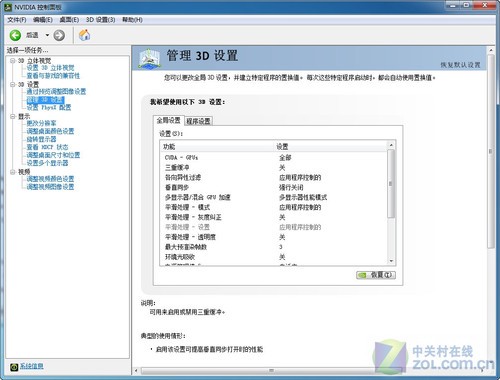Image resolution: width=500 pixels, height=380 pixels.
Task: Click settings list scrollbar up arrow
Action: tap(391, 145)
